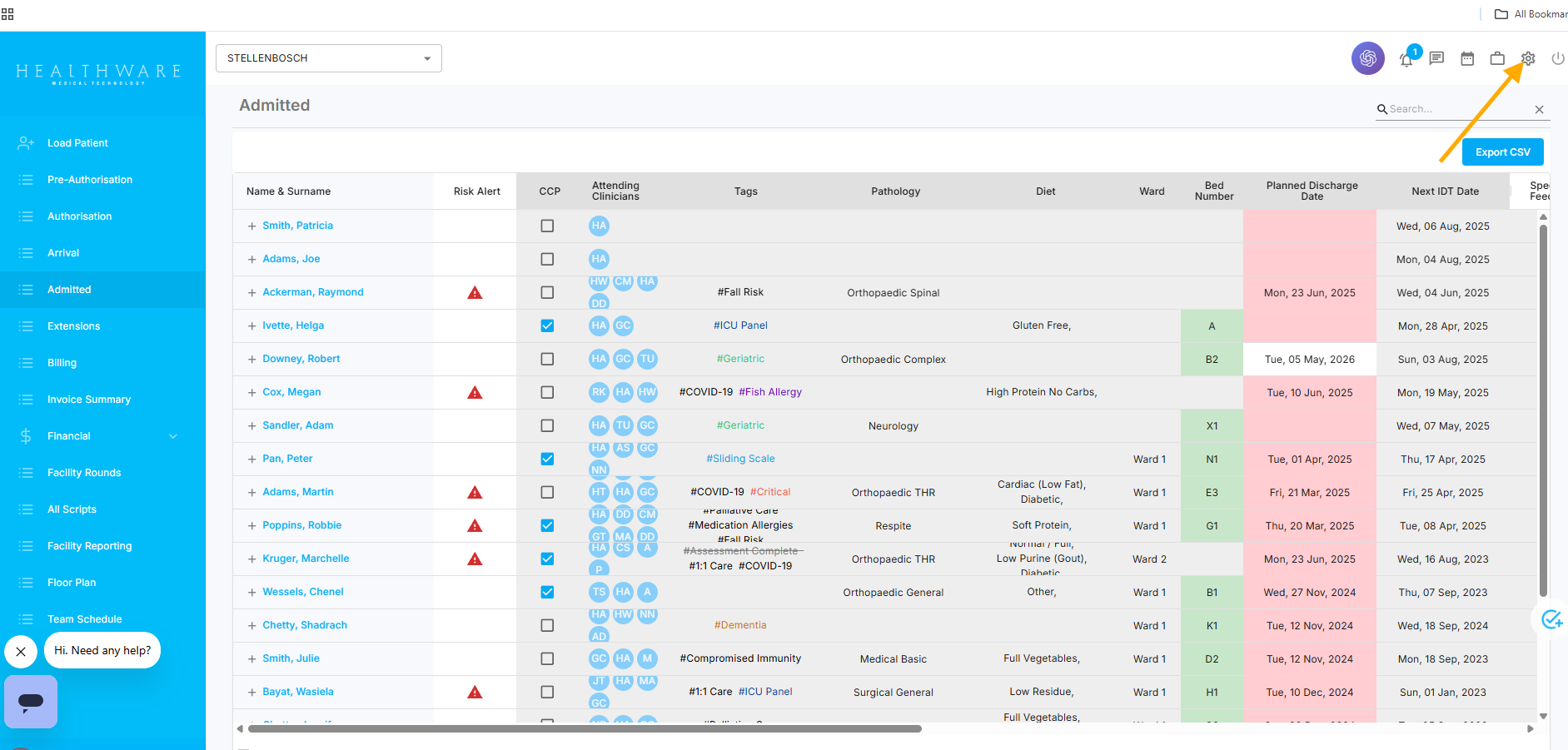1568x750 pixels.
Task: Expand the Financial menu chevron
Action: [173, 436]
